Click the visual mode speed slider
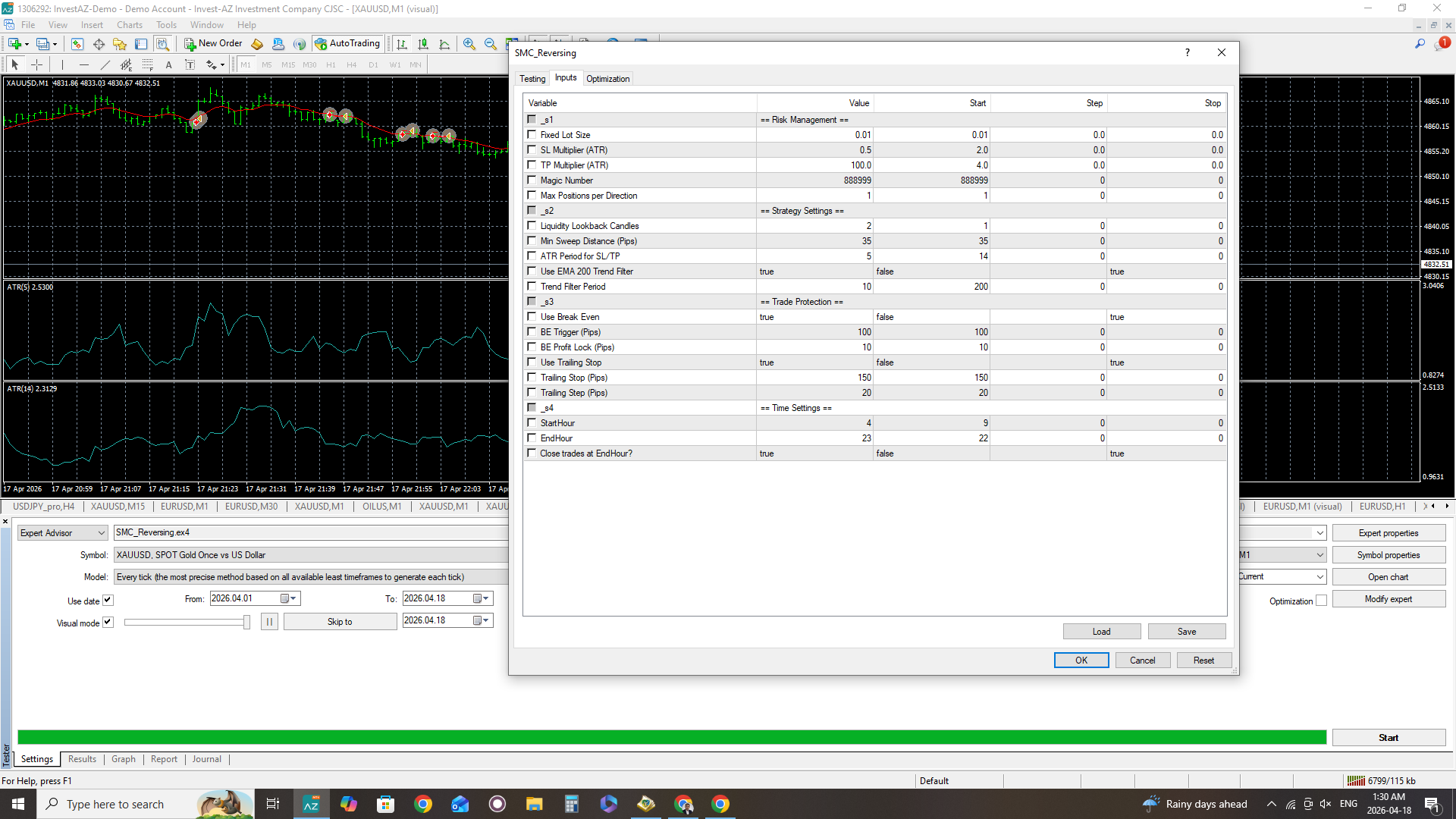 [x=246, y=623]
